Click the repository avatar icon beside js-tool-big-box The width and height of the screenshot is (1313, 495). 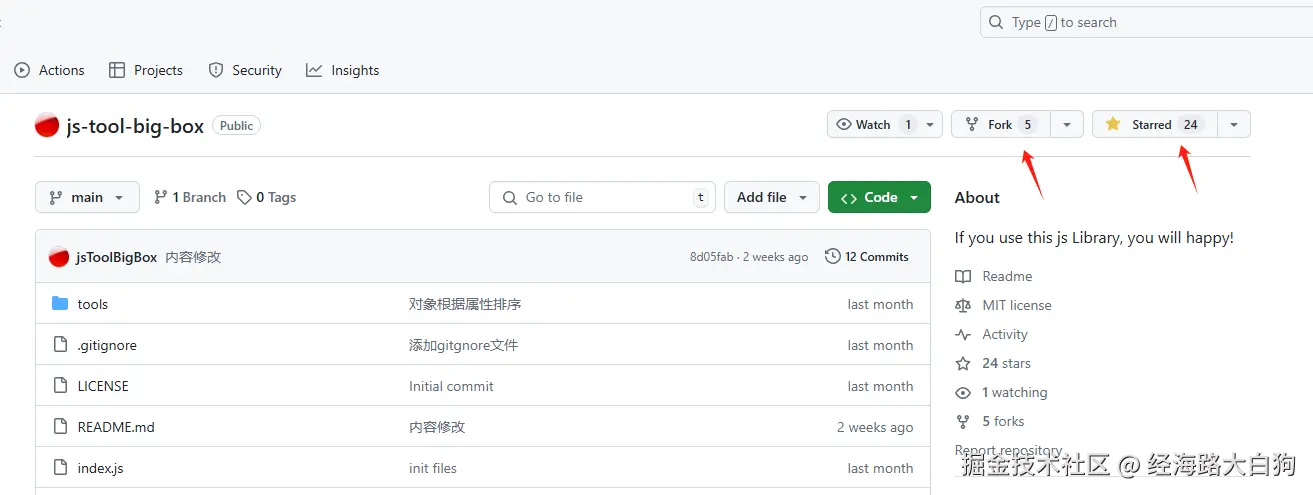[47, 126]
